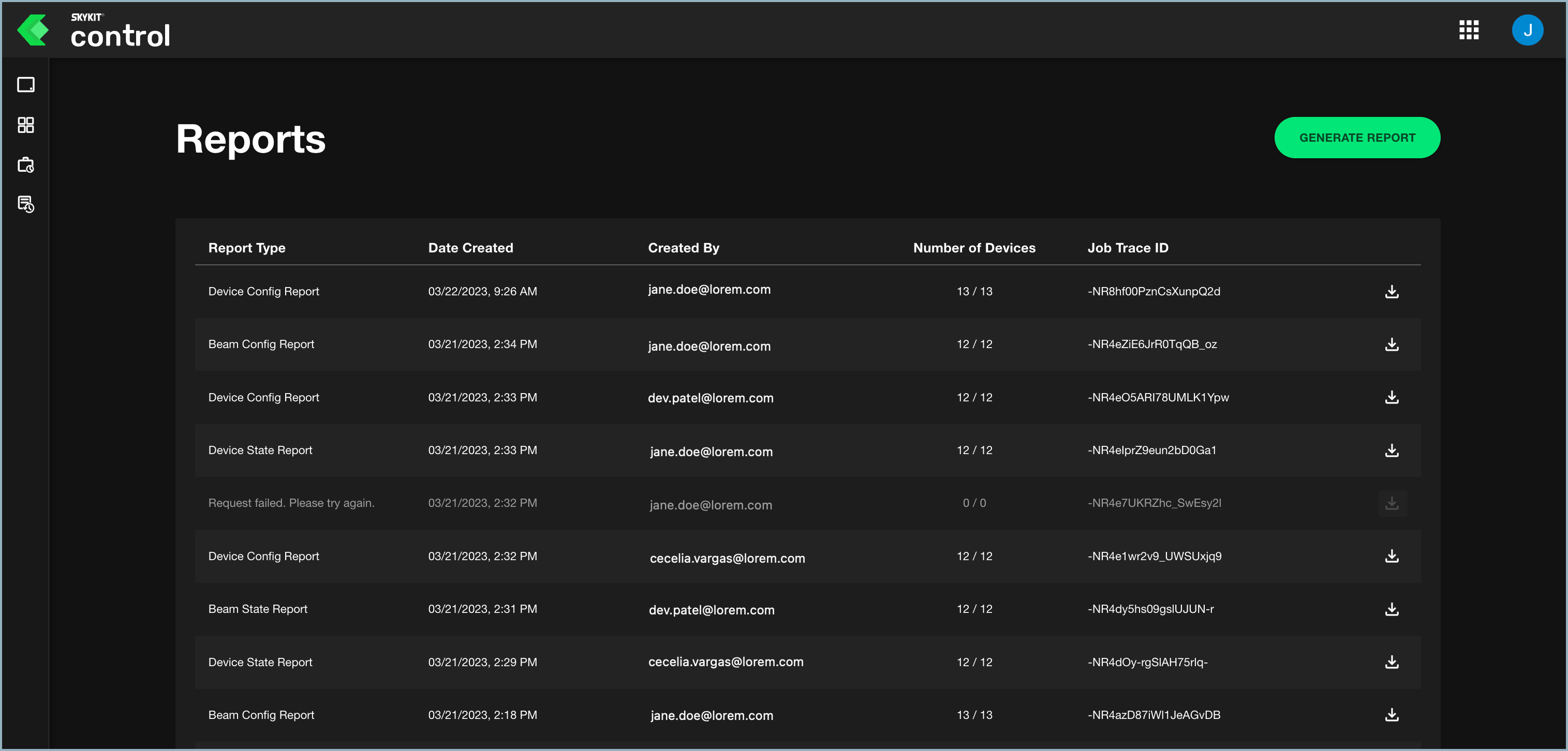This screenshot has height=751, width=1568.
Task: Click device count 0 / 0
Action: 974,503
